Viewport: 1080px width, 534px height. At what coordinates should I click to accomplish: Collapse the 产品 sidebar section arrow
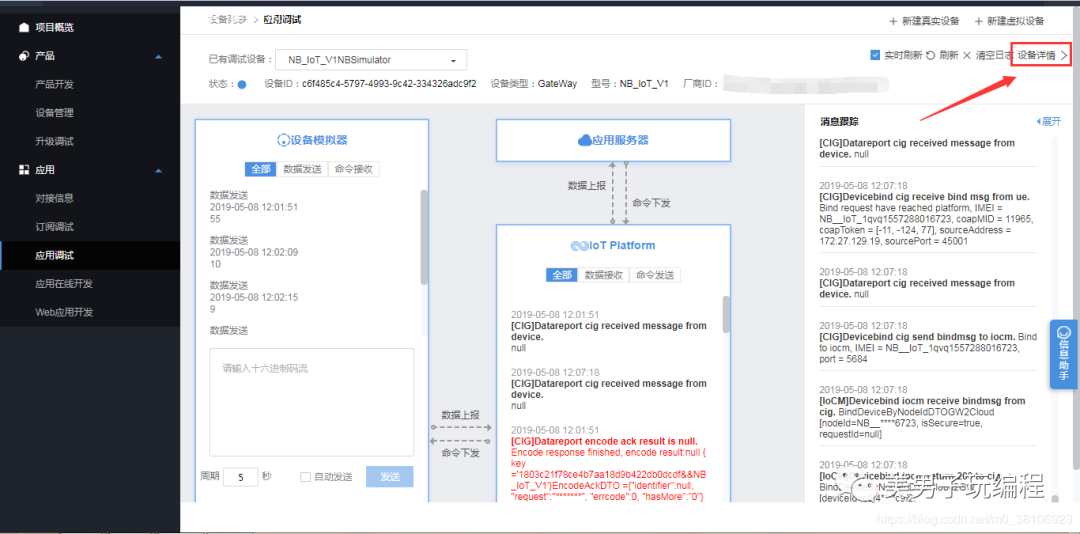click(159, 56)
